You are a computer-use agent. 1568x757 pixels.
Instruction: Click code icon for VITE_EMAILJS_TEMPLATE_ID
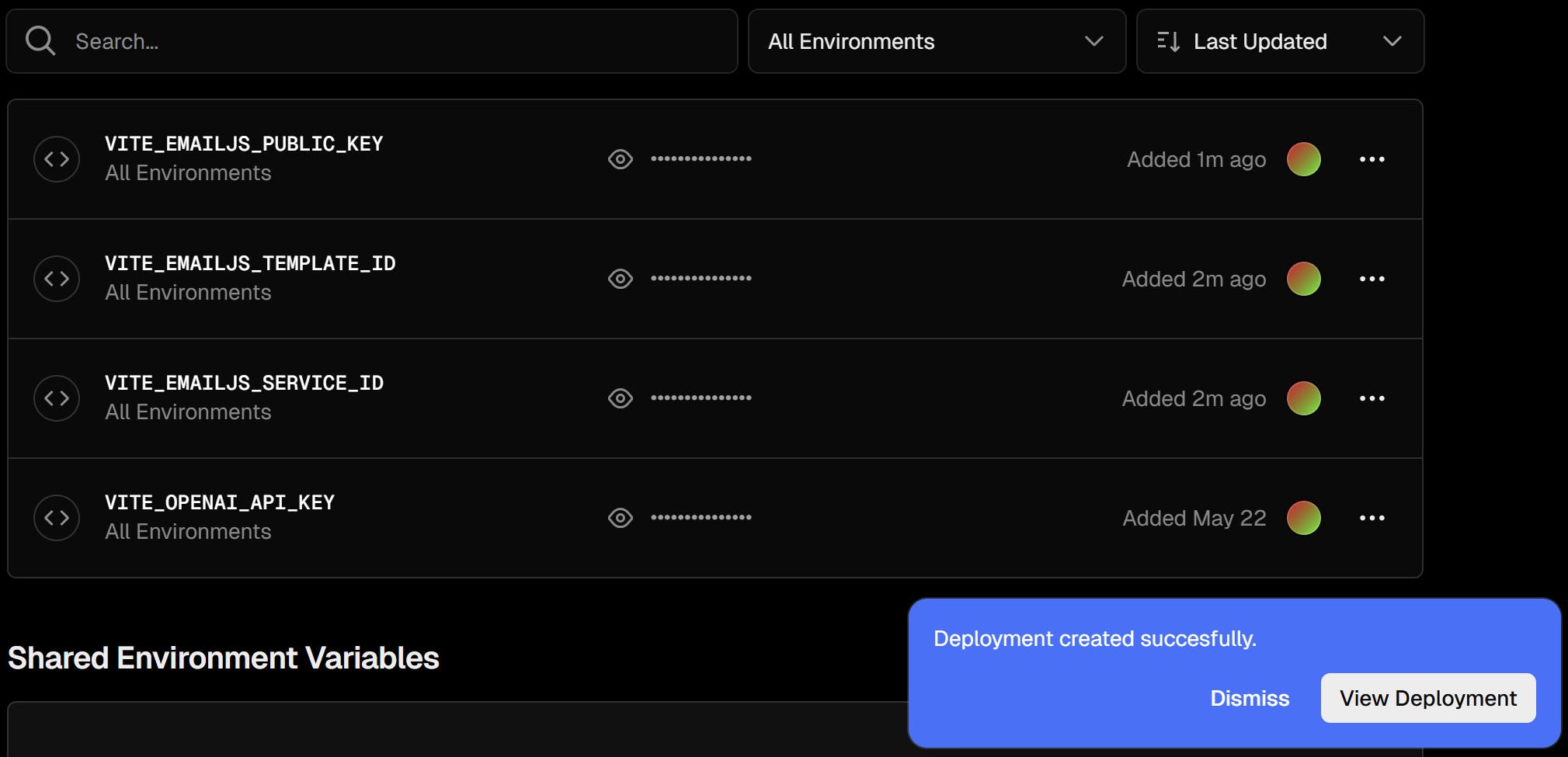pyautogui.click(x=57, y=279)
